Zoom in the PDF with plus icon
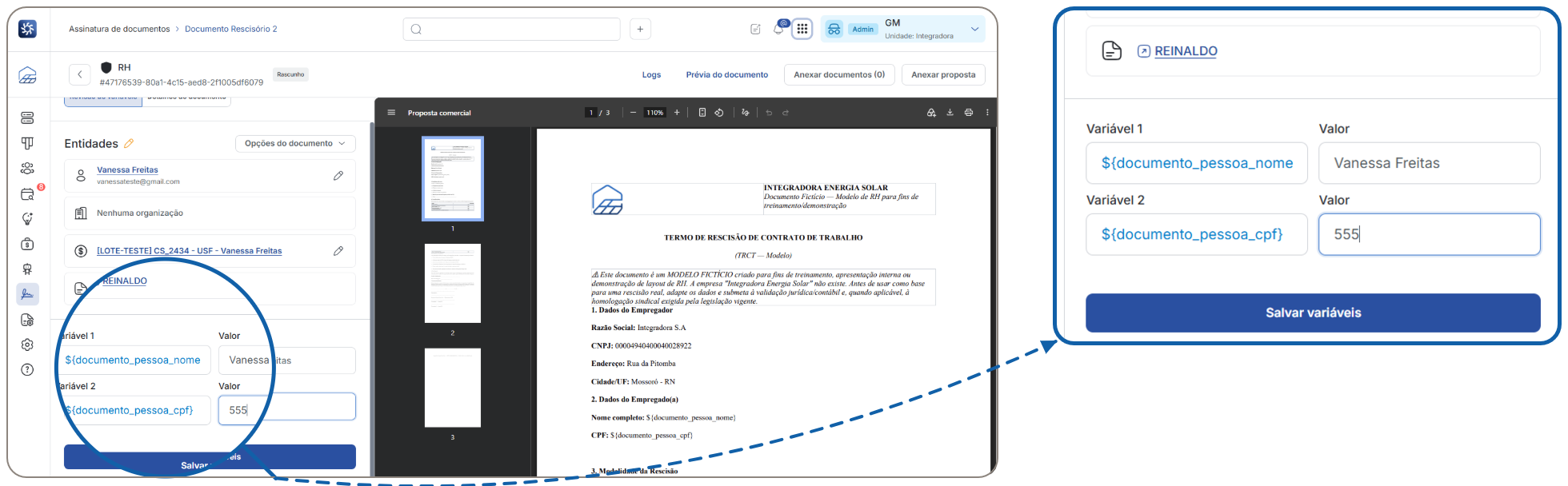The width and height of the screenshot is (1568, 486). 677,113
